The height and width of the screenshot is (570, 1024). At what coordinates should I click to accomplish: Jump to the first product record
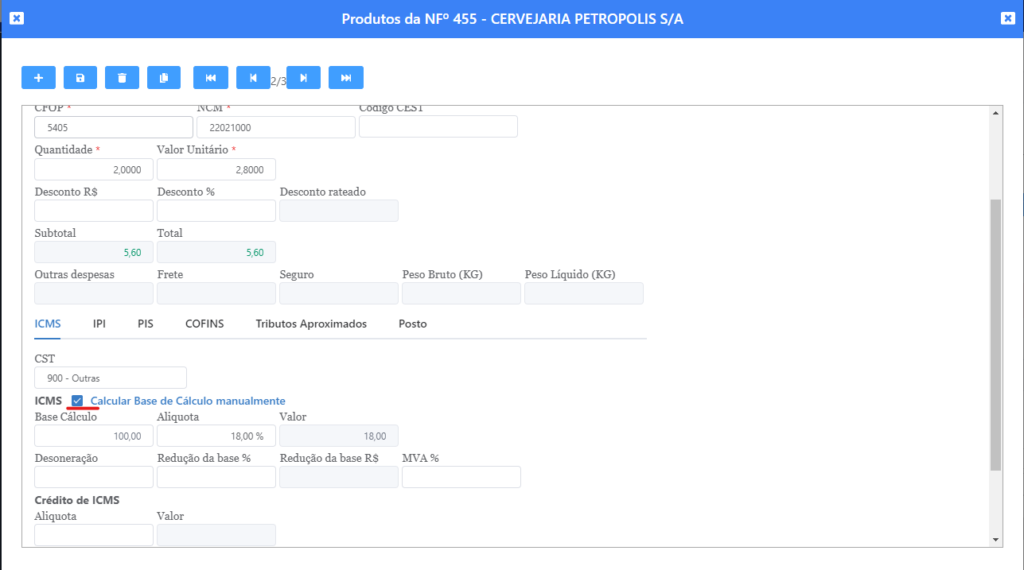(x=210, y=78)
